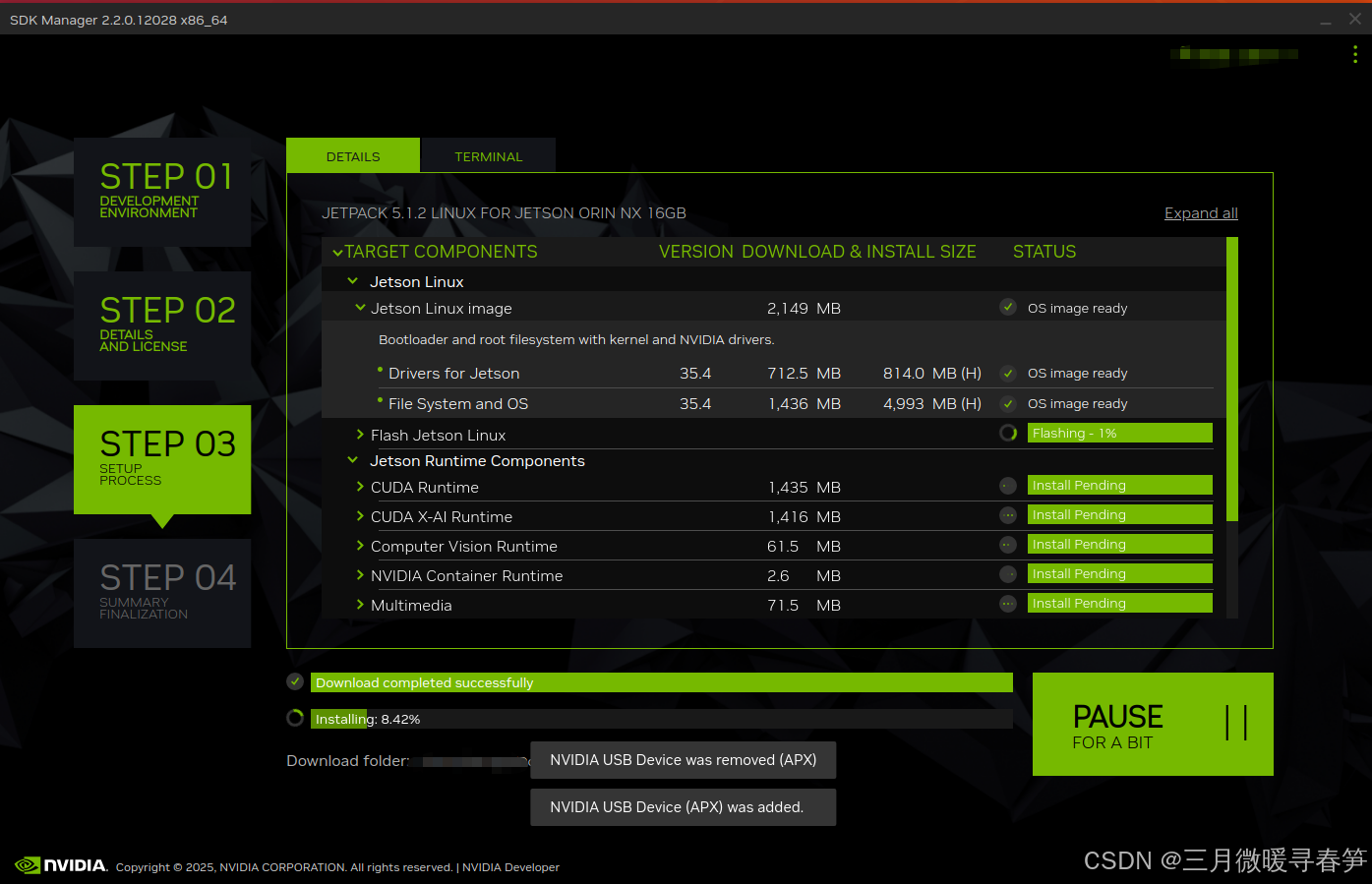
Task: Click the Download completed successfully progress bar
Action: tap(662, 682)
